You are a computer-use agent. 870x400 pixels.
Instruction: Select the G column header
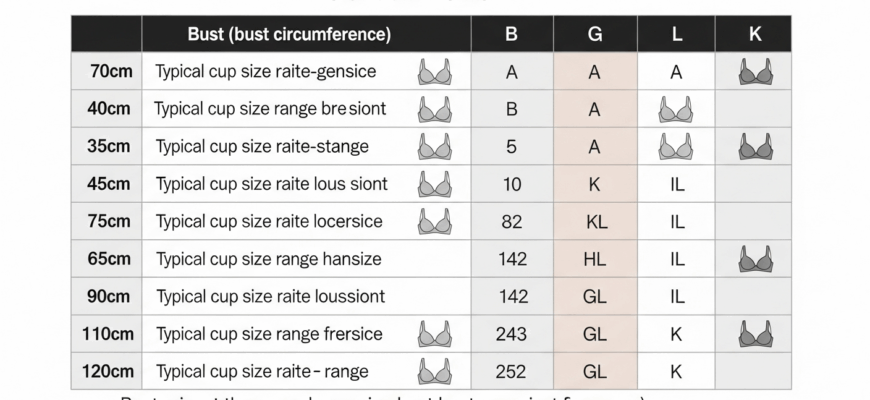(595, 34)
